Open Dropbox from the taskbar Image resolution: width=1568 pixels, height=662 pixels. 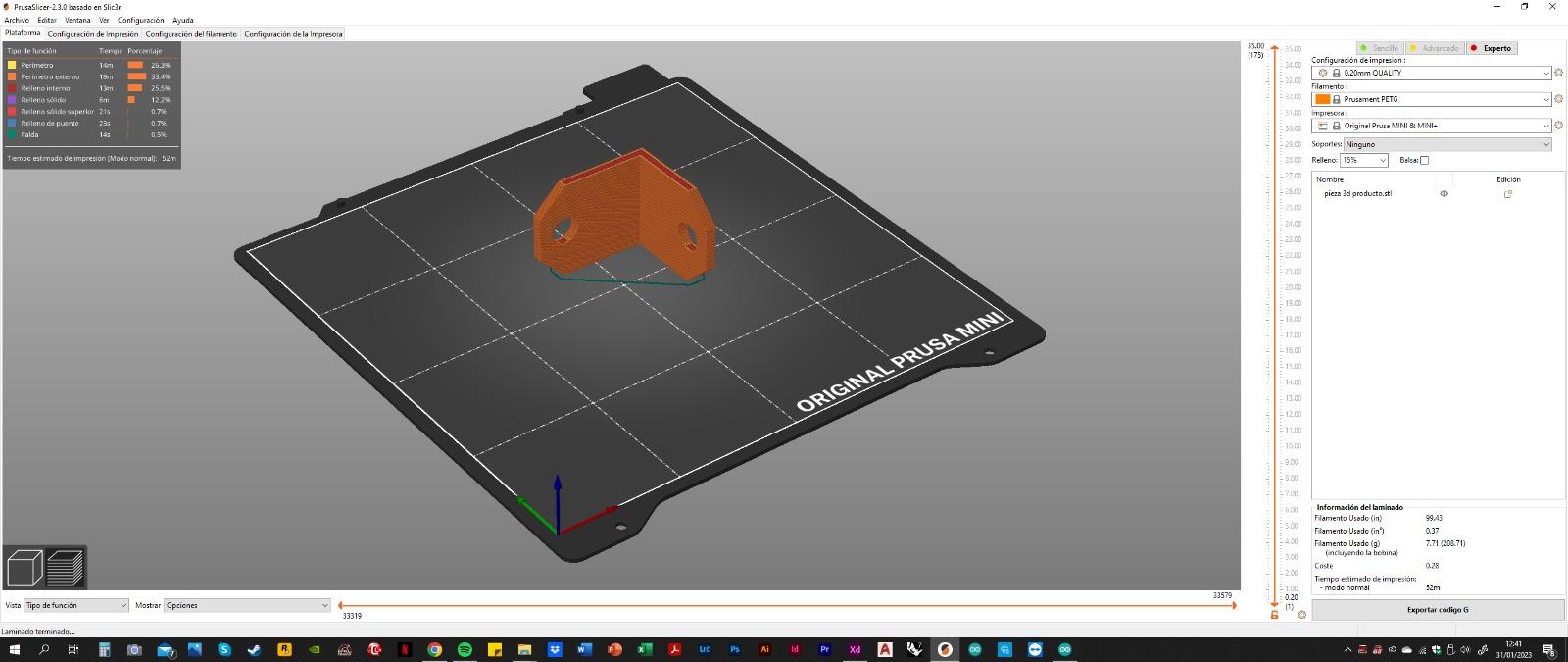[555, 649]
